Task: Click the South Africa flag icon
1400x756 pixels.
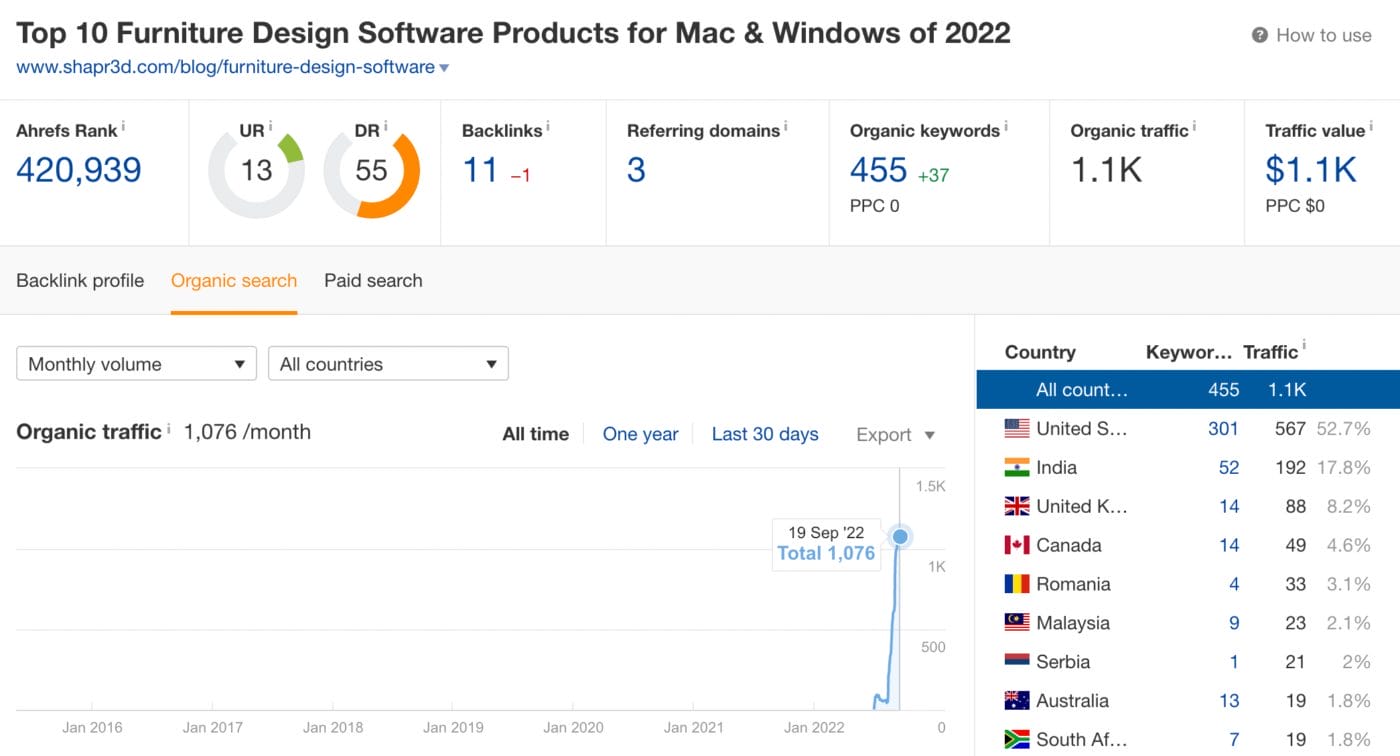Action: (x=1017, y=740)
